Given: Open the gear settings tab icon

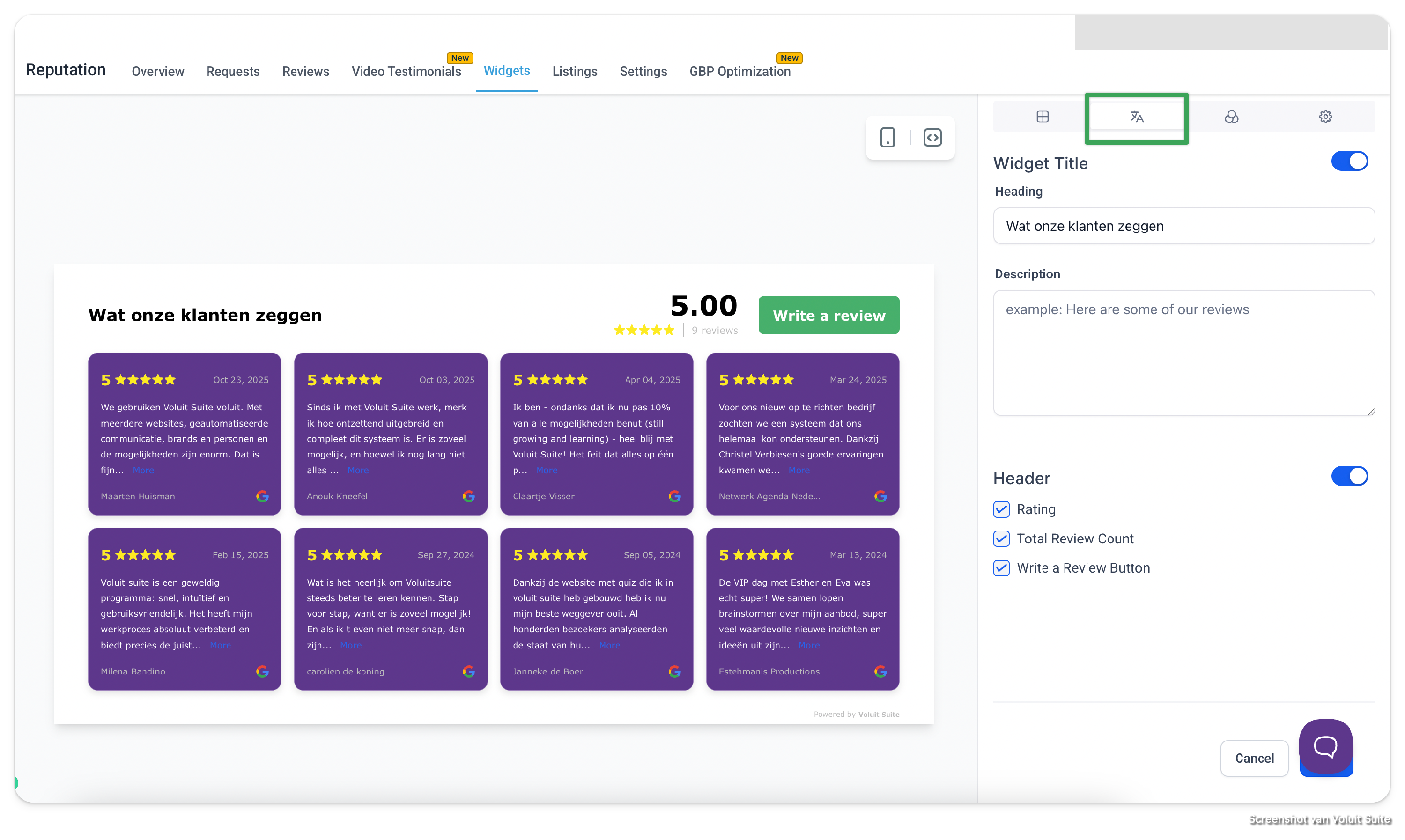Looking at the screenshot, I should tap(1325, 117).
